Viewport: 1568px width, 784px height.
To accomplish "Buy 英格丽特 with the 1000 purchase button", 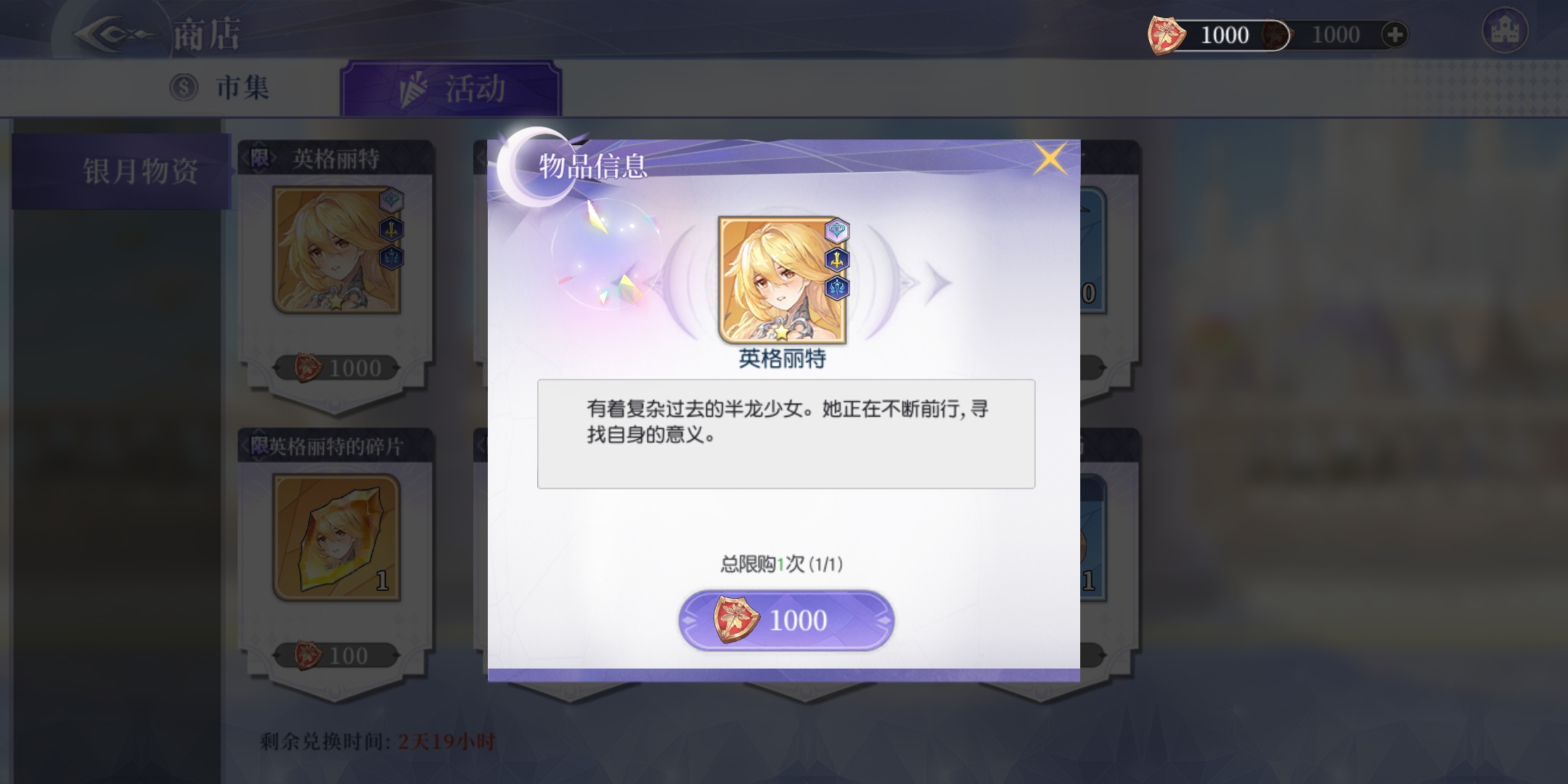I will (786, 621).
